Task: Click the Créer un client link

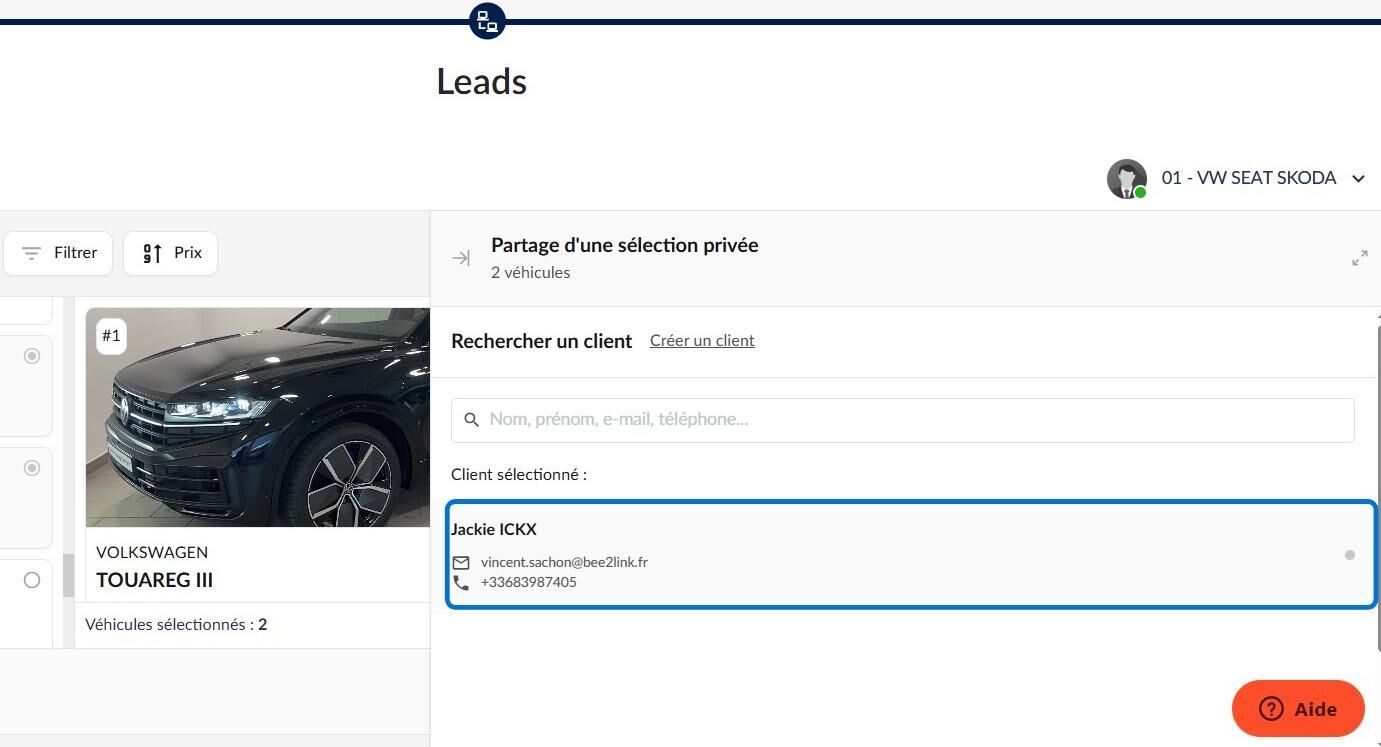Action: 702,340
